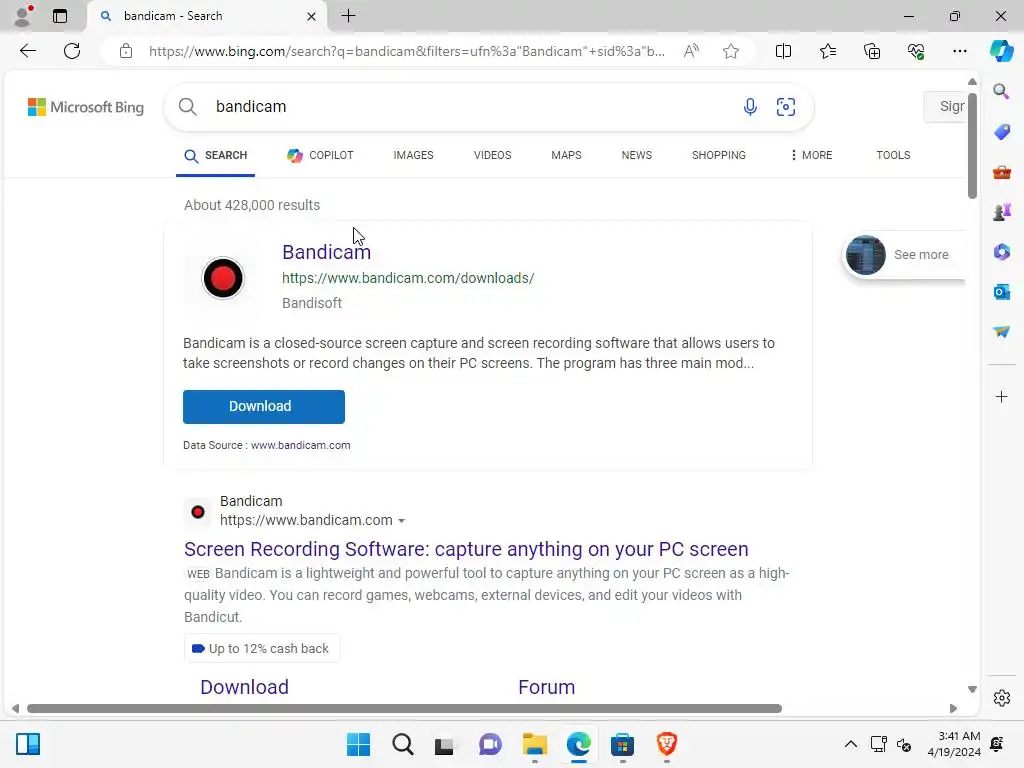Open File Explorer from taskbar

[x=535, y=744]
